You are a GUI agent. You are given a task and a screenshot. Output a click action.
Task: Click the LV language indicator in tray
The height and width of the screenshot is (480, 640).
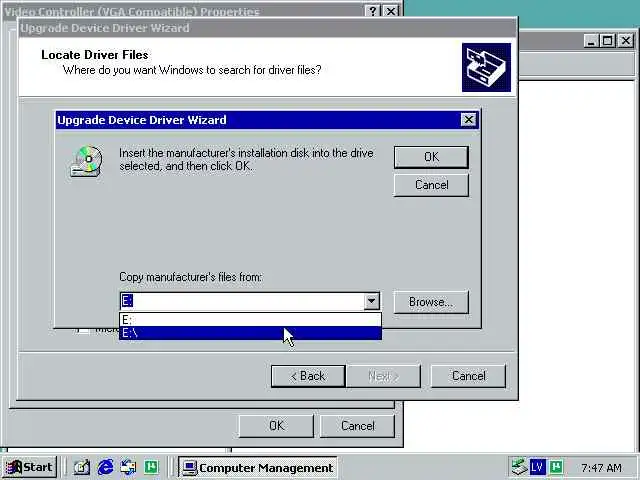point(537,467)
